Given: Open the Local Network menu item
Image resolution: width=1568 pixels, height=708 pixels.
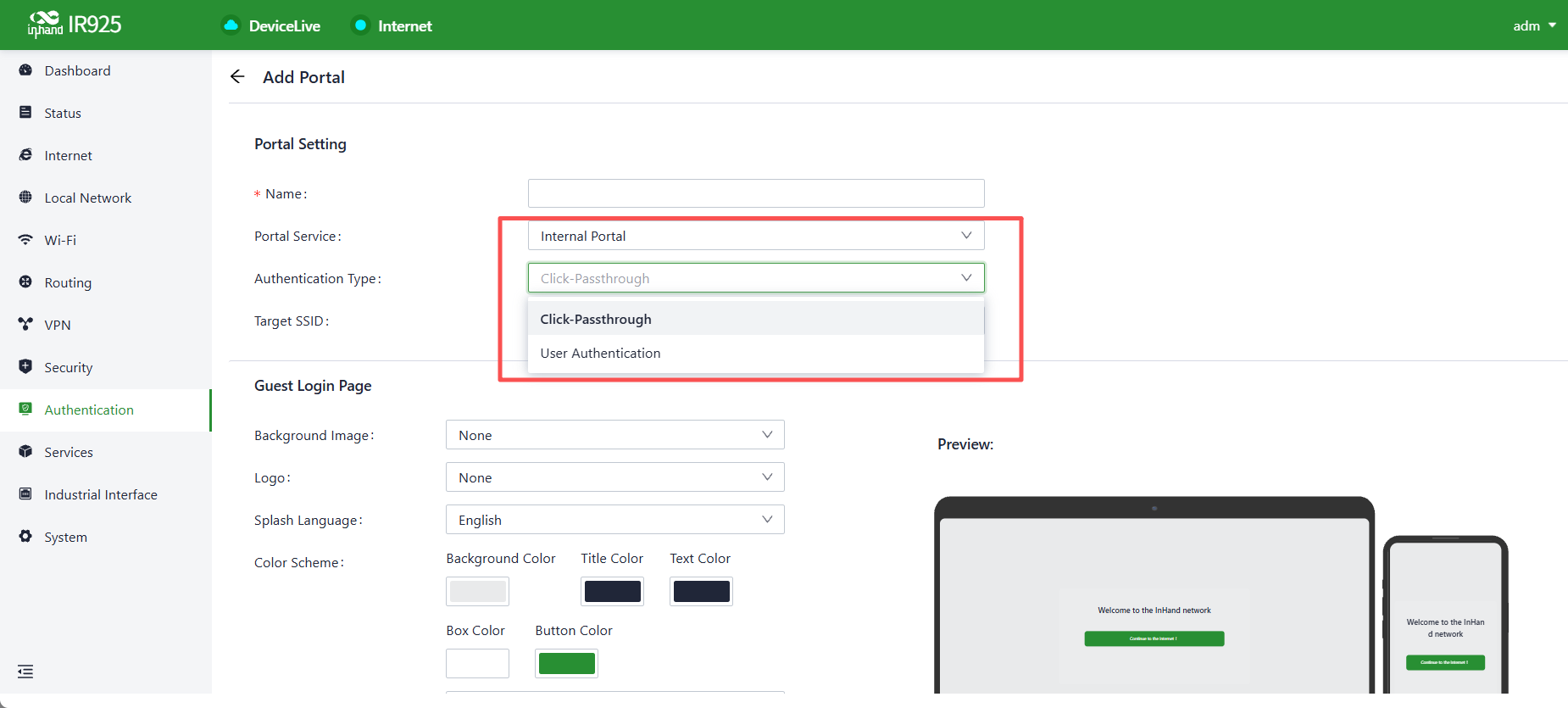Looking at the screenshot, I should click(106, 198).
